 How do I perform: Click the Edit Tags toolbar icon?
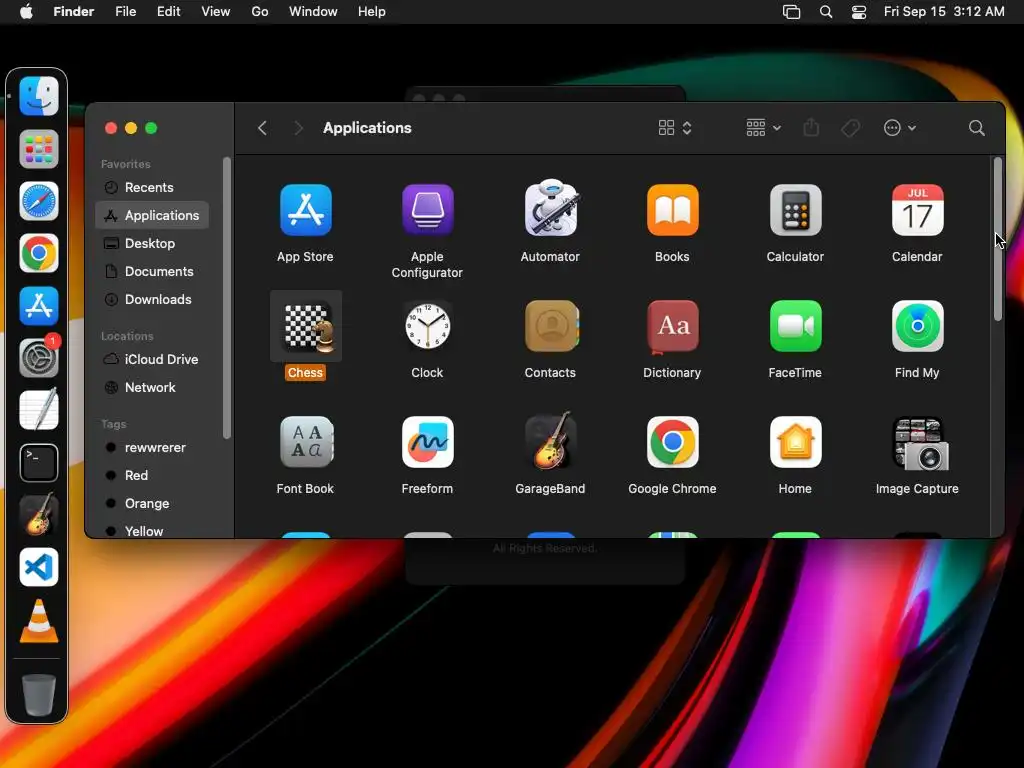(x=850, y=128)
